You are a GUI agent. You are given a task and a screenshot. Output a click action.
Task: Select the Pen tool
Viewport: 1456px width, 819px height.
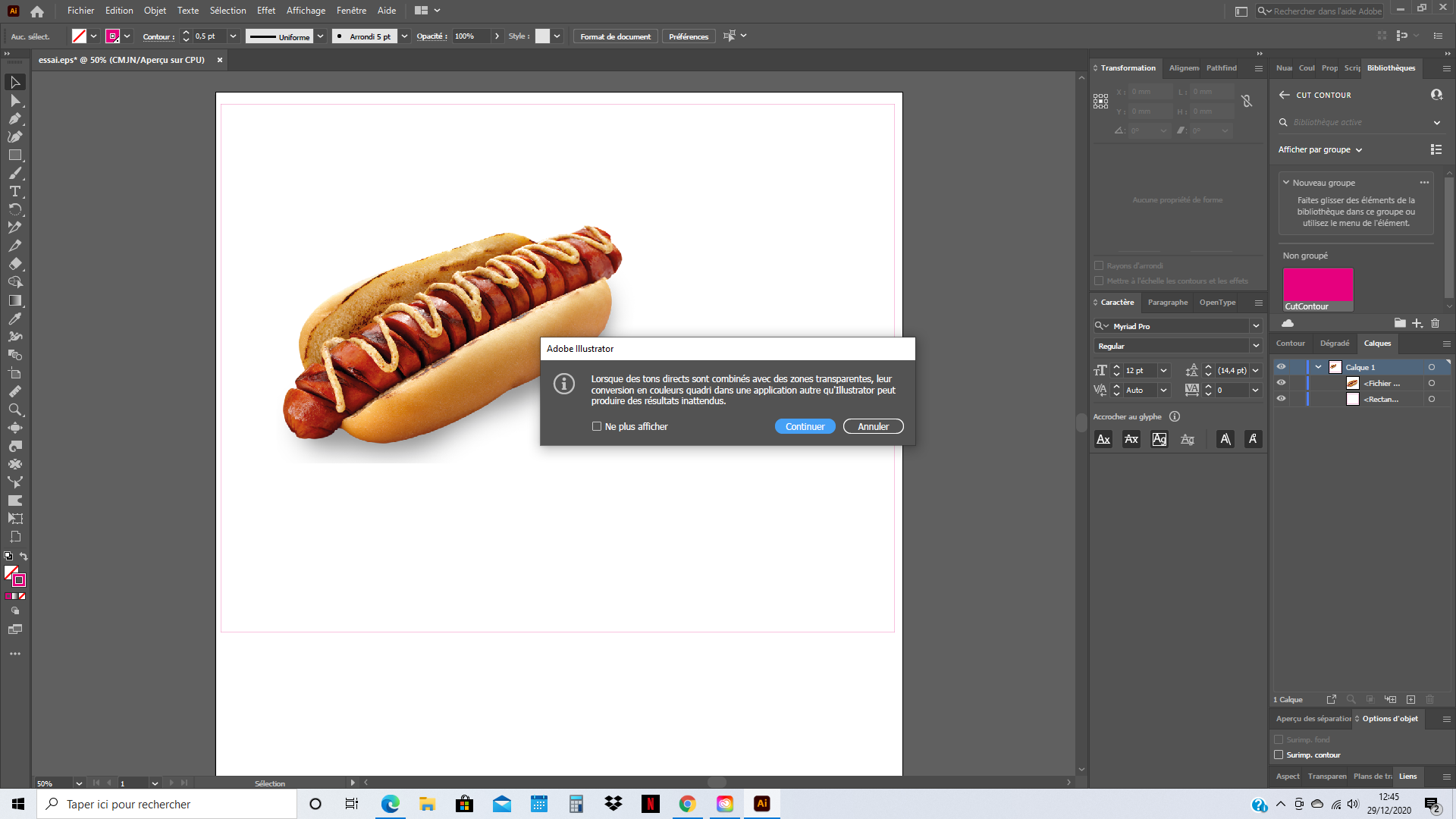15,118
